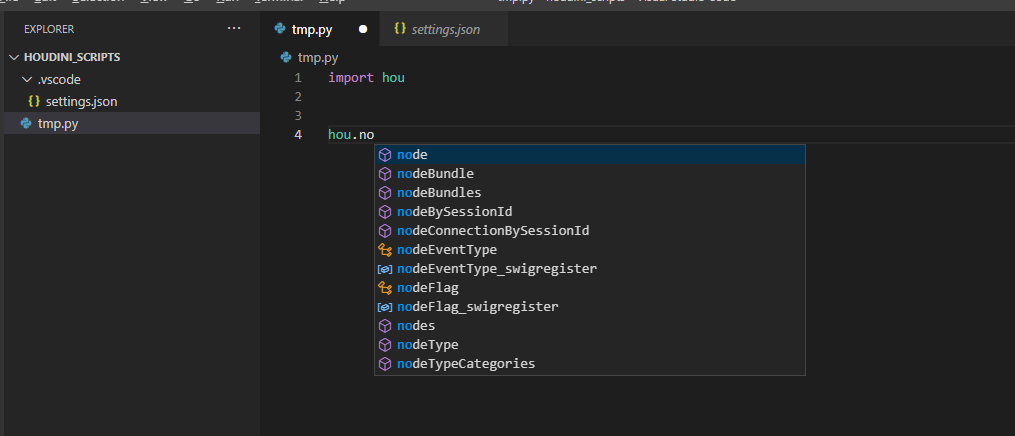Viewport: 1015px width, 436px height.
Task: Click line 1 'import hou' code
Action: click(x=366, y=77)
